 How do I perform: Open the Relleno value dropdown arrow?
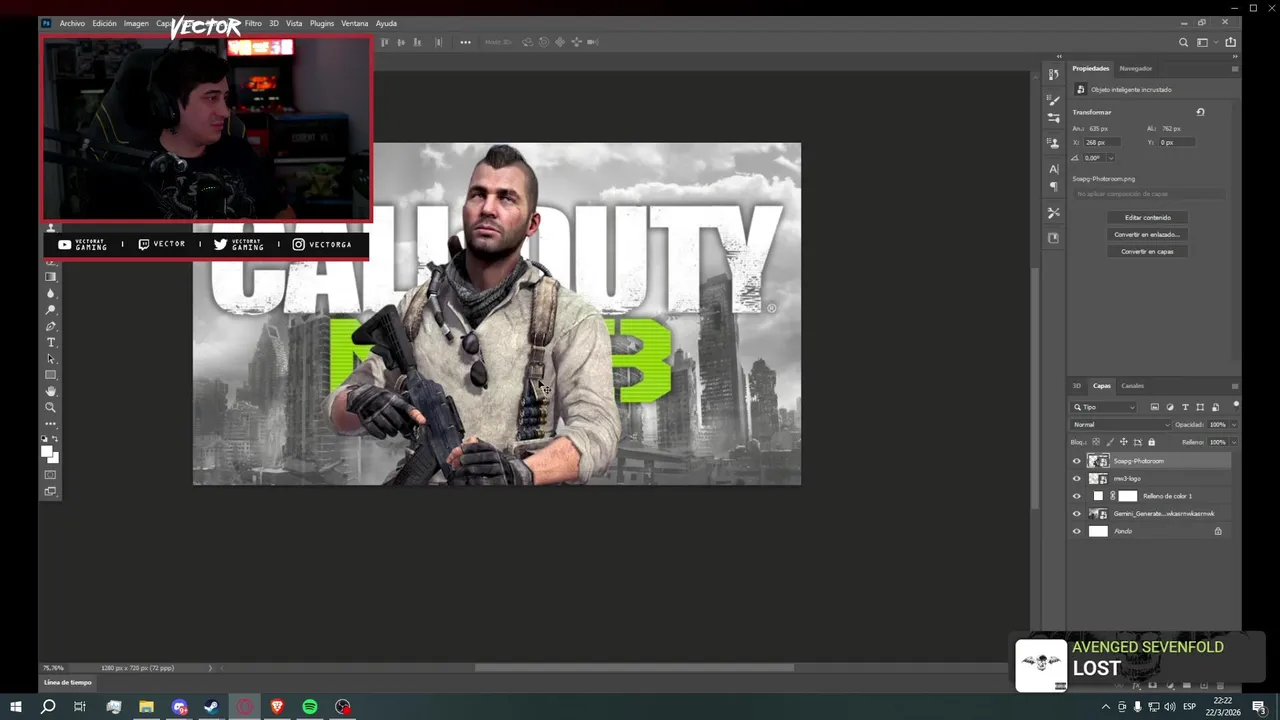(1233, 442)
